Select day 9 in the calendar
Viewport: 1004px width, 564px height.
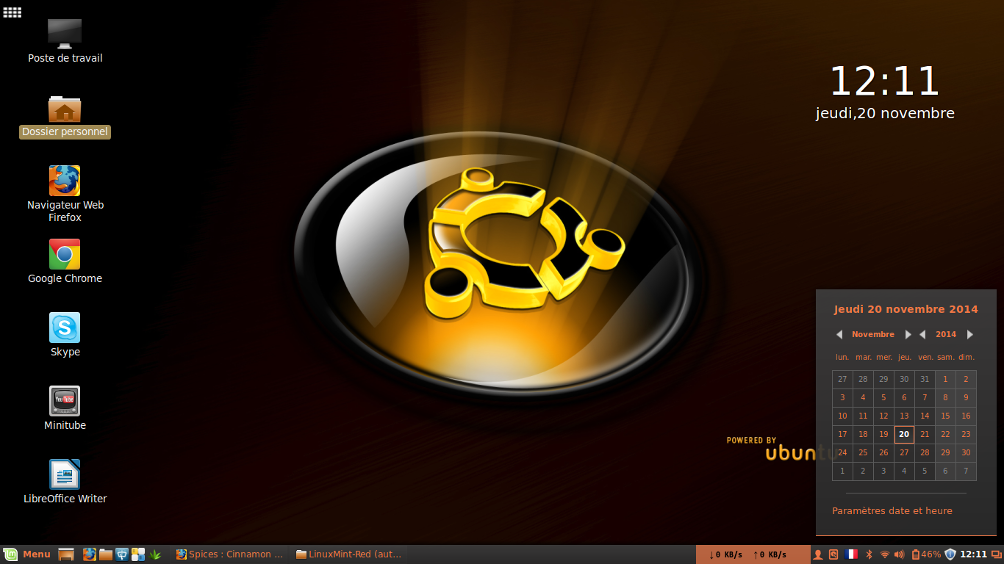point(966,398)
